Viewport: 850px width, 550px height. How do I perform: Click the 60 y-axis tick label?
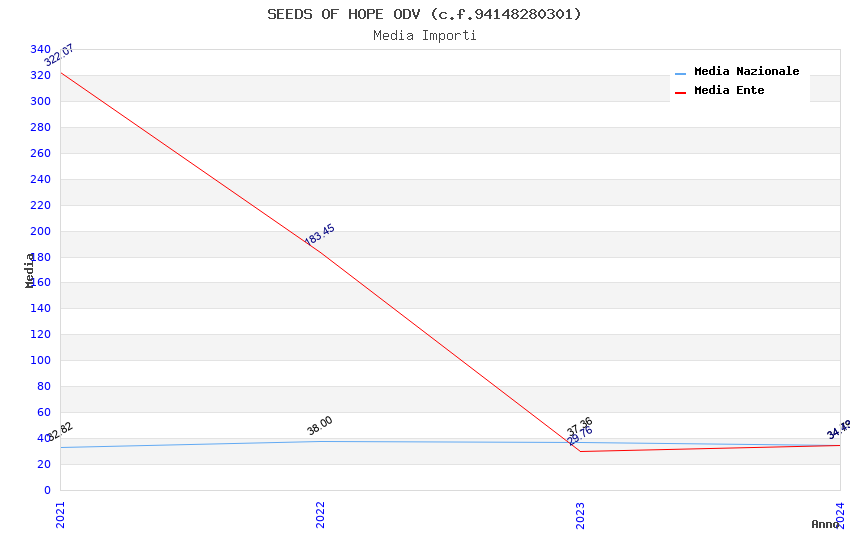coord(44,412)
